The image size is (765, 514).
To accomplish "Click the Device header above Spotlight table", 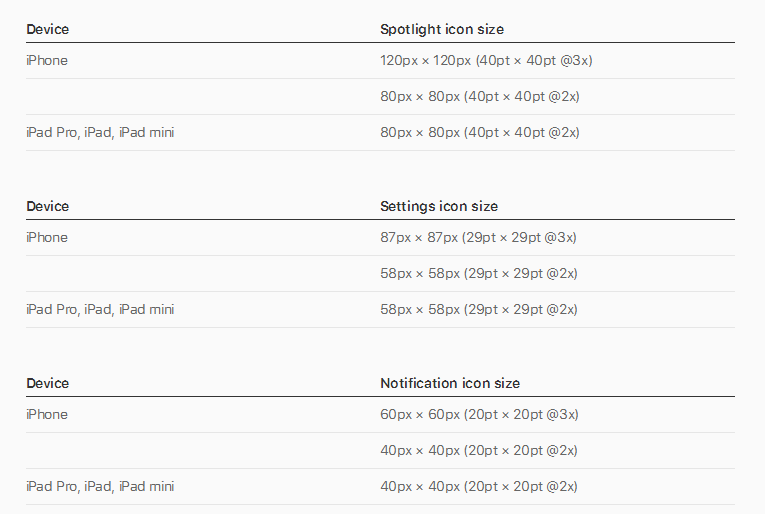I will [48, 30].
